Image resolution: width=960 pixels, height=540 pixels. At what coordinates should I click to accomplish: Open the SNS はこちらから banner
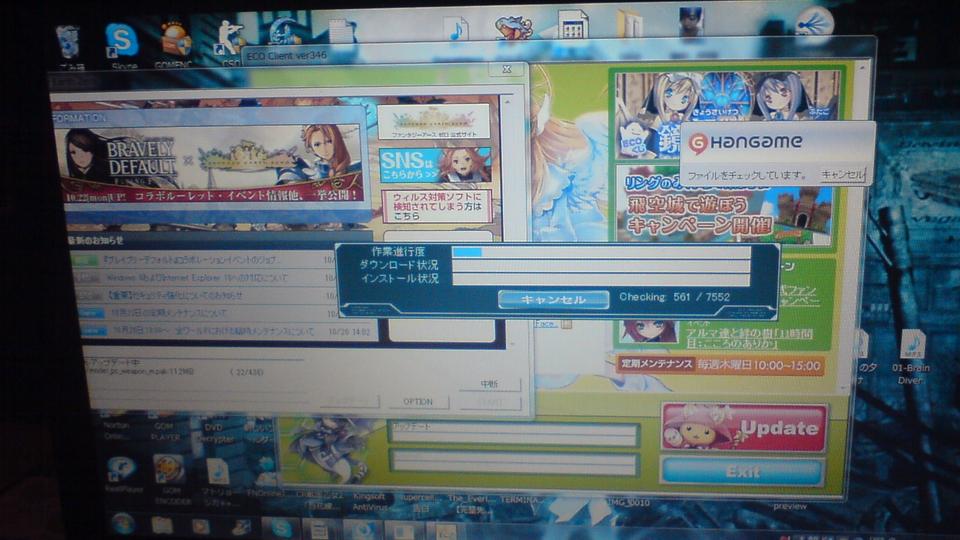435,165
